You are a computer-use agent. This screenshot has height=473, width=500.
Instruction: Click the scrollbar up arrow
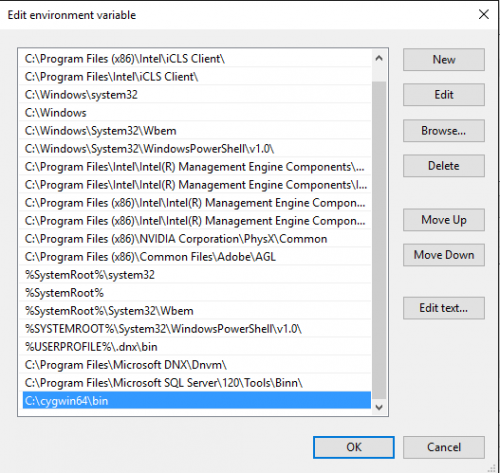[379, 59]
